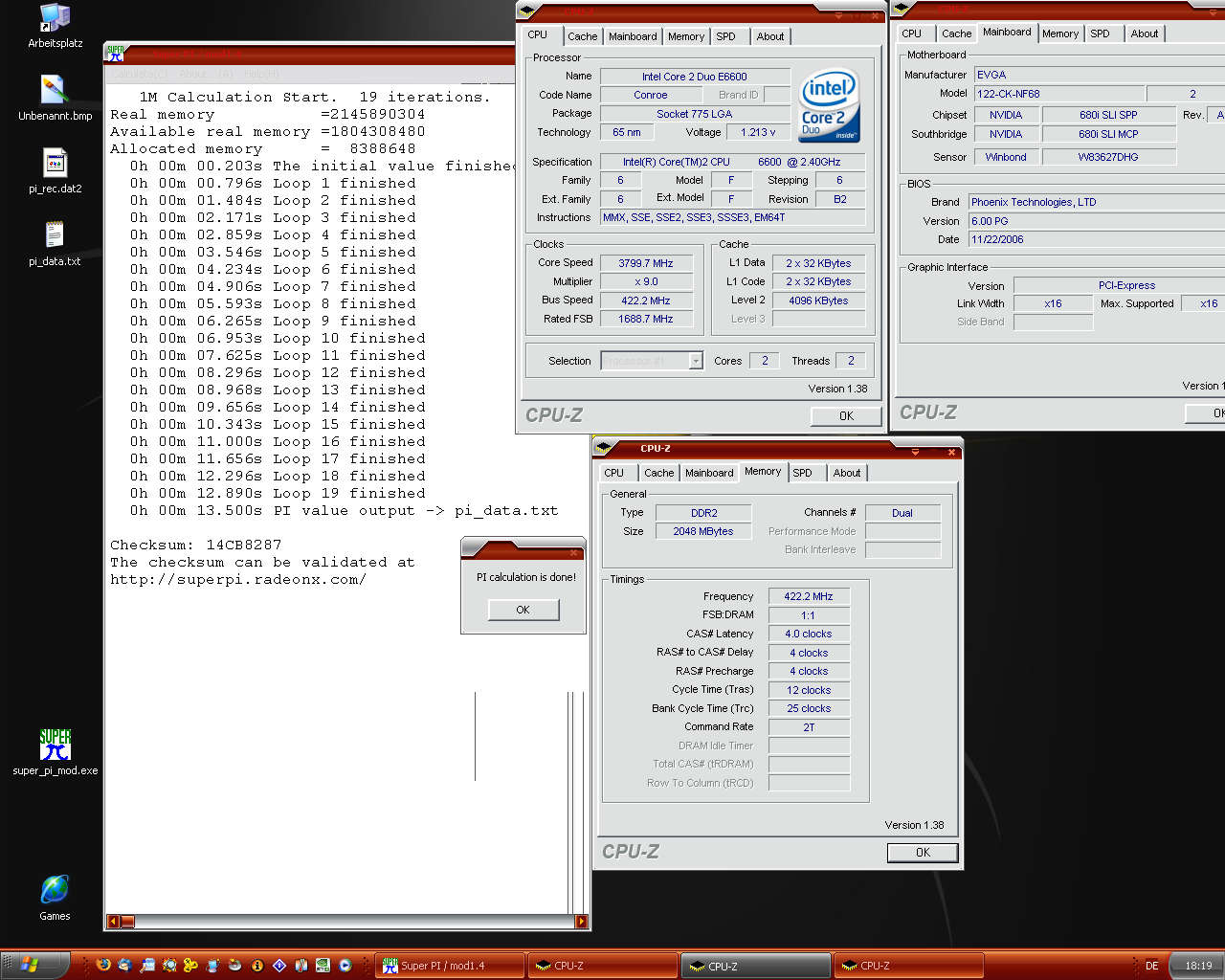Switch to Super PI / mod1.4 taskbar button

[452, 966]
